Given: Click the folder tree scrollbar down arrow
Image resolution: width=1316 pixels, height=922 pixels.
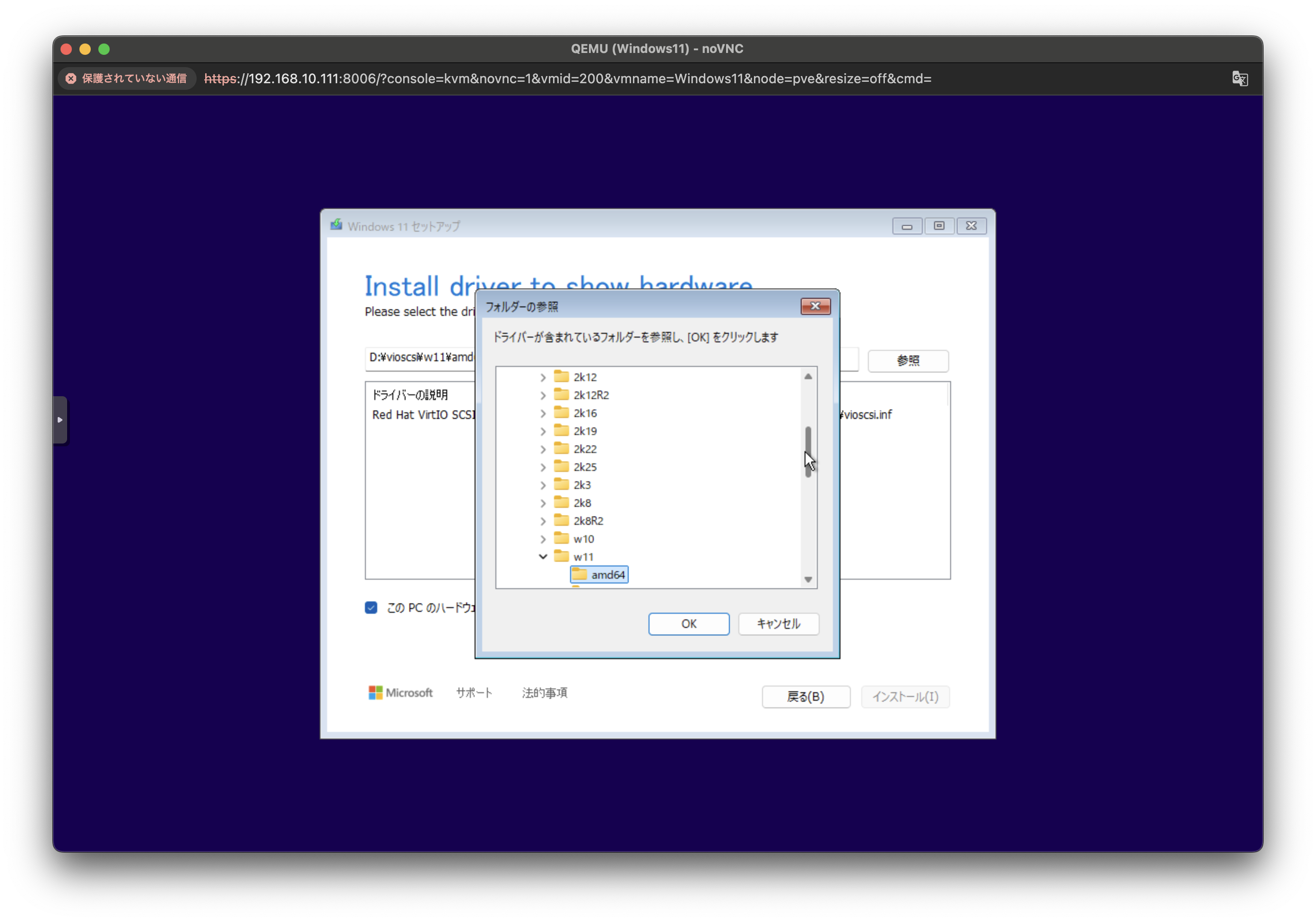Looking at the screenshot, I should coord(807,580).
